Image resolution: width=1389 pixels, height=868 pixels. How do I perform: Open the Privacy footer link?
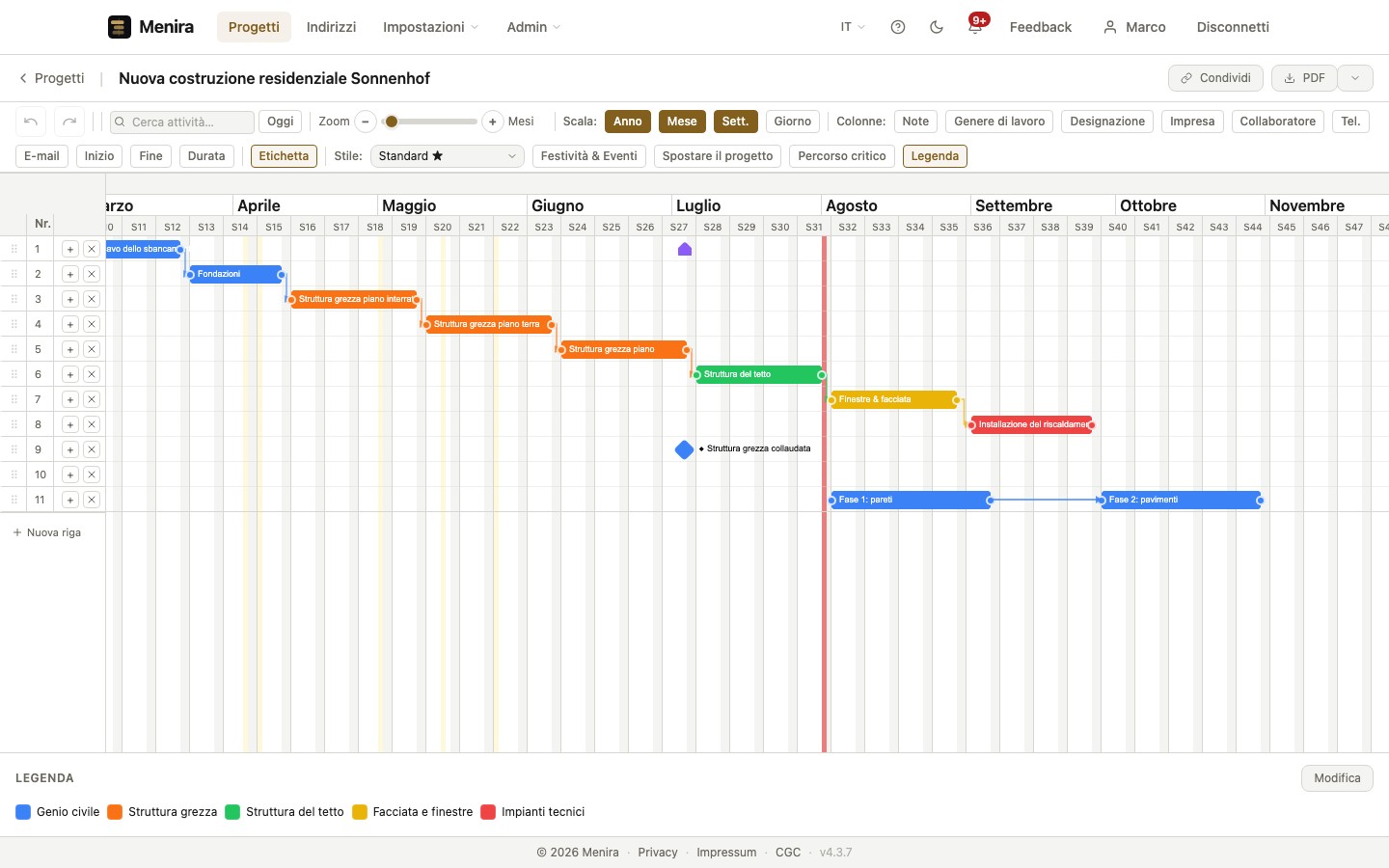658,853
